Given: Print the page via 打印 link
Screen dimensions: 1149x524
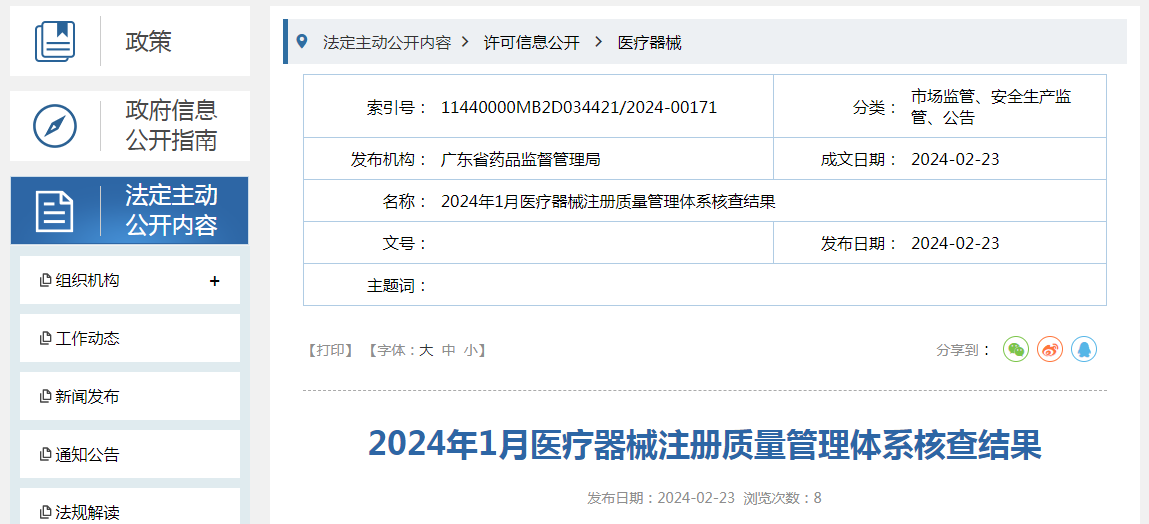Looking at the screenshot, I should [331, 350].
